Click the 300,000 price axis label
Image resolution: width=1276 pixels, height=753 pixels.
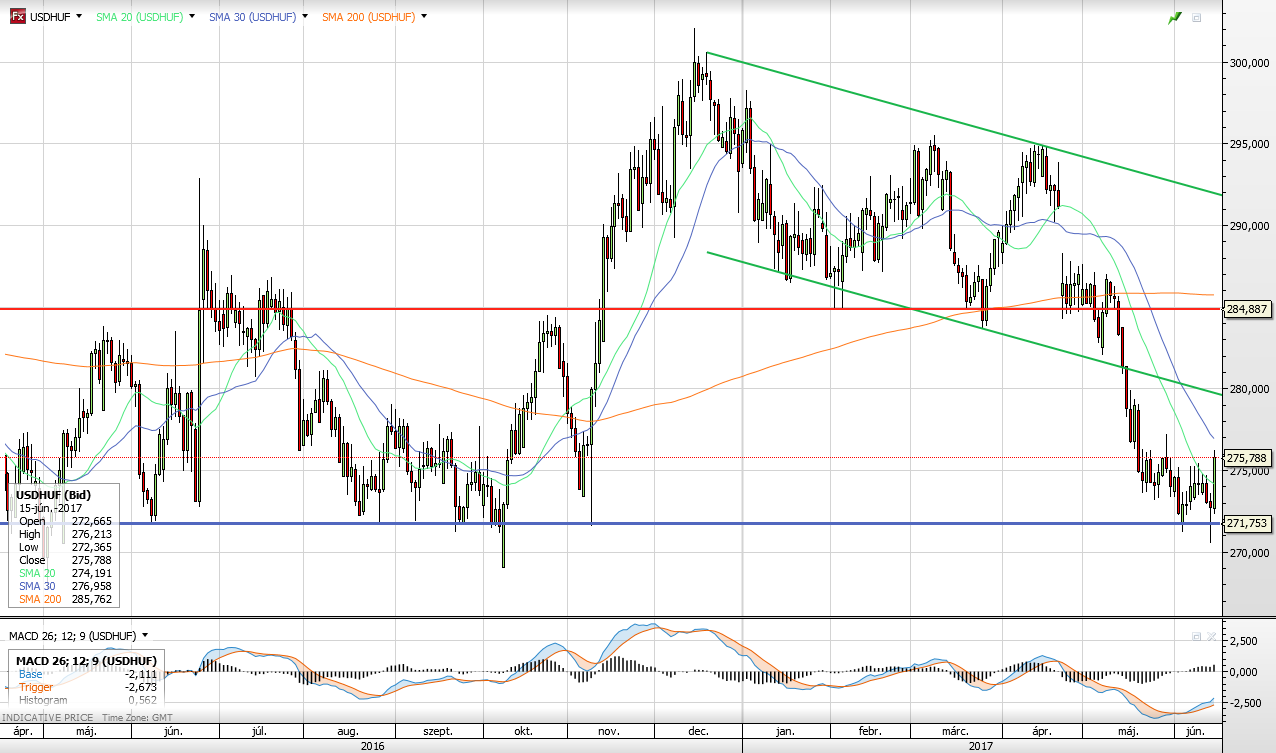point(1250,62)
